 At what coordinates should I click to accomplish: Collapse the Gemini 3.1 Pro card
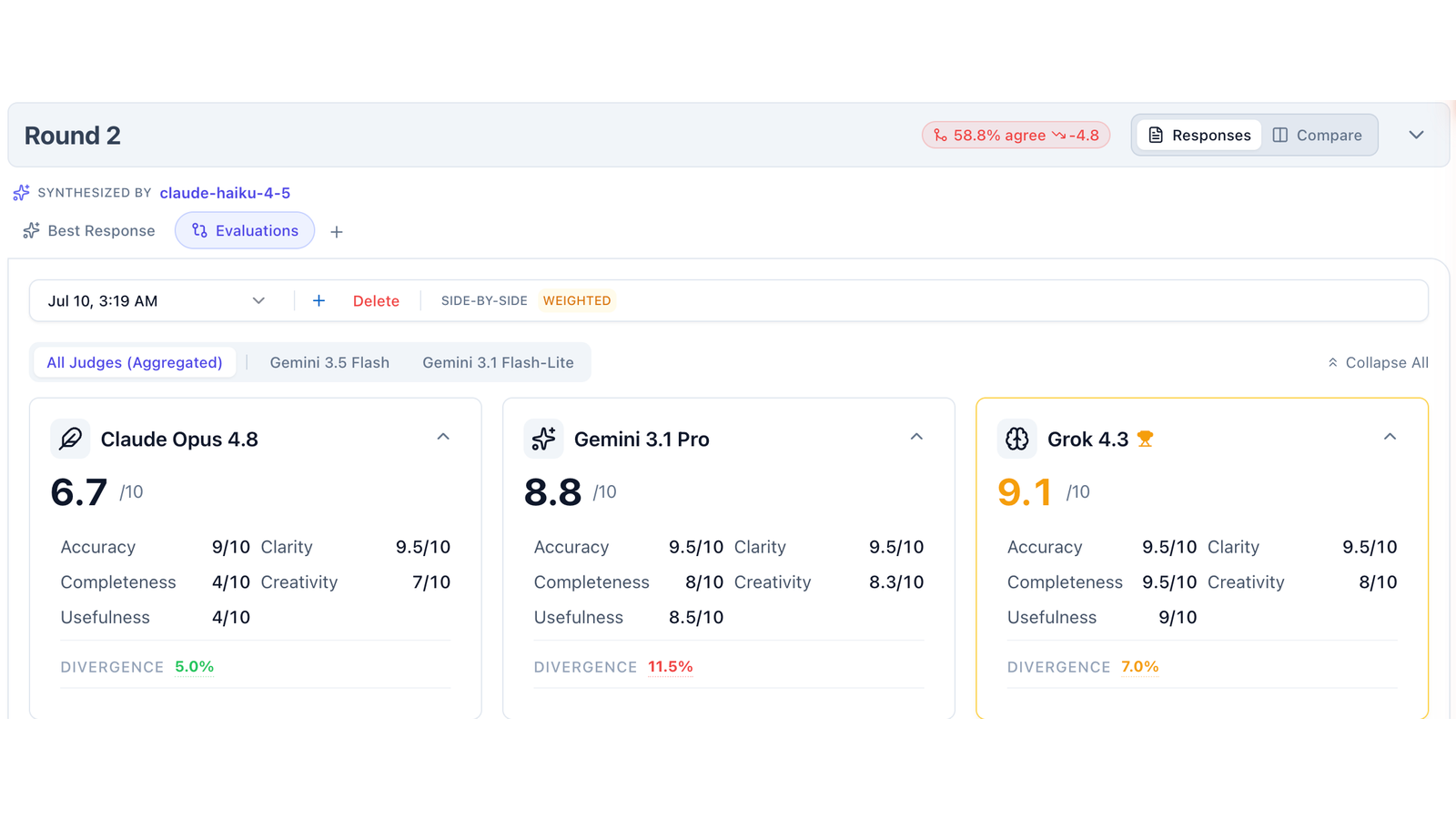click(x=916, y=437)
